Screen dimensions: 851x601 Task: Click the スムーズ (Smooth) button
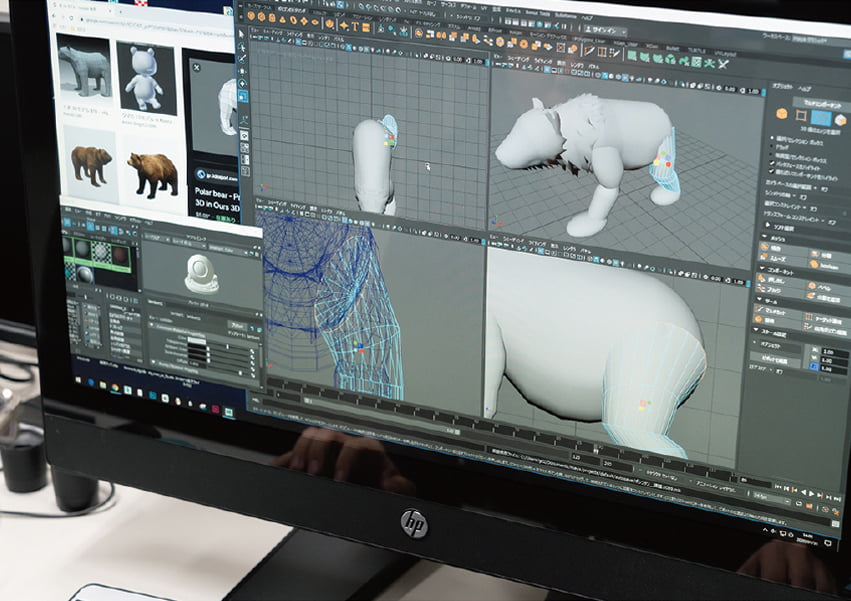tap(784, 259)
